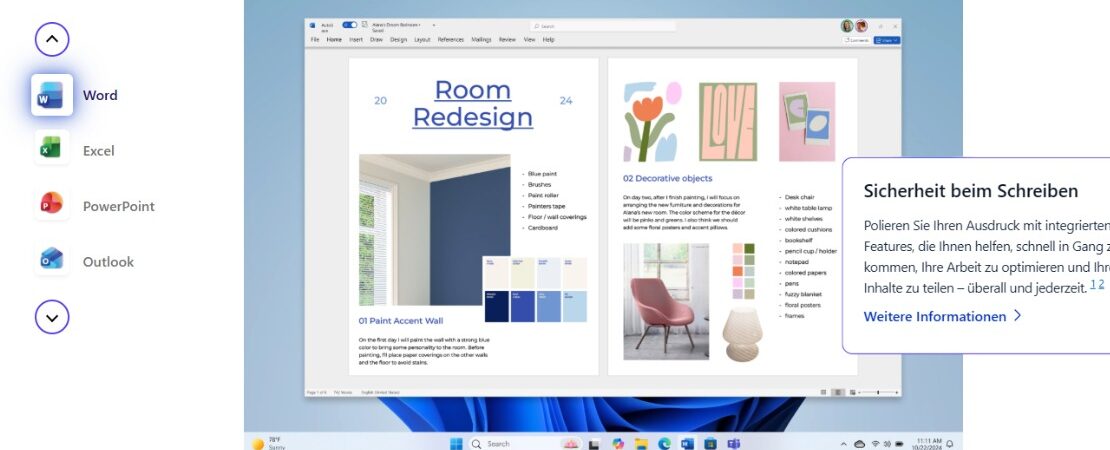Select the LOVE poster image
This screenshot has width=1110, height=450.
pyautogui.click(x=728, y=122)
